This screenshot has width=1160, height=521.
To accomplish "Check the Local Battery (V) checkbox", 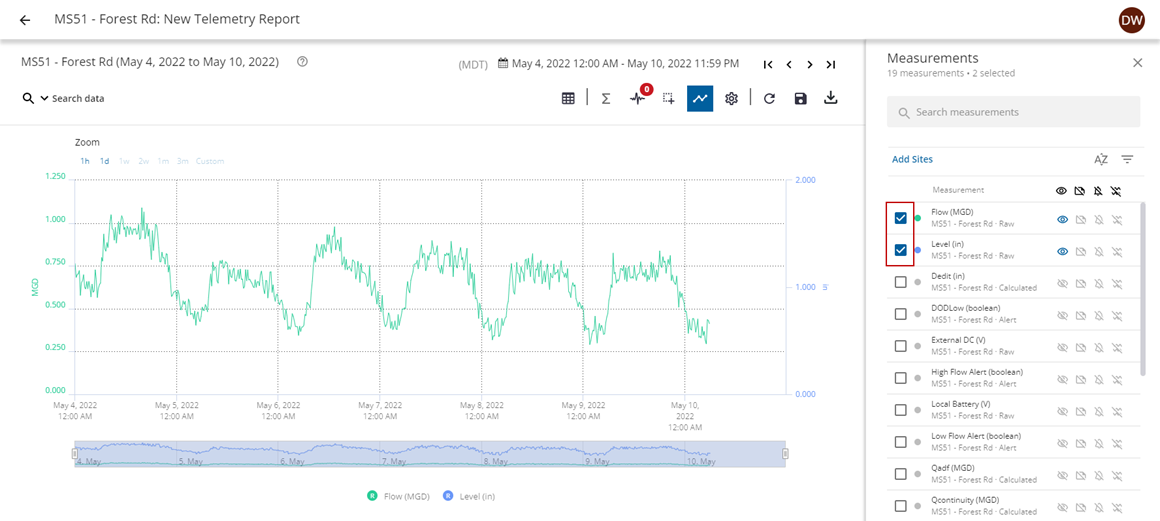I will (x=900, y=410).
